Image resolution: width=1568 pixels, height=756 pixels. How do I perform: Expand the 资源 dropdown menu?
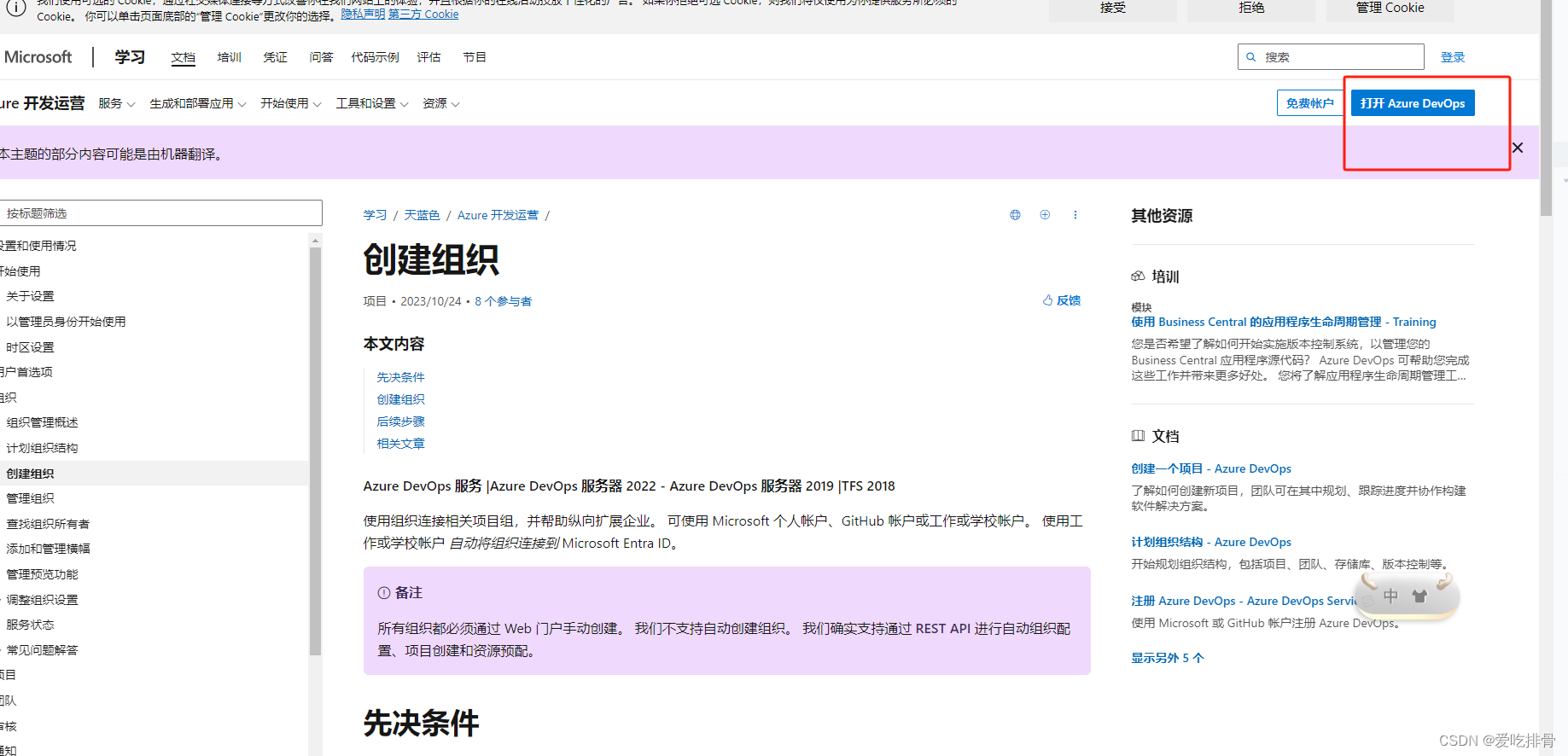441,103
